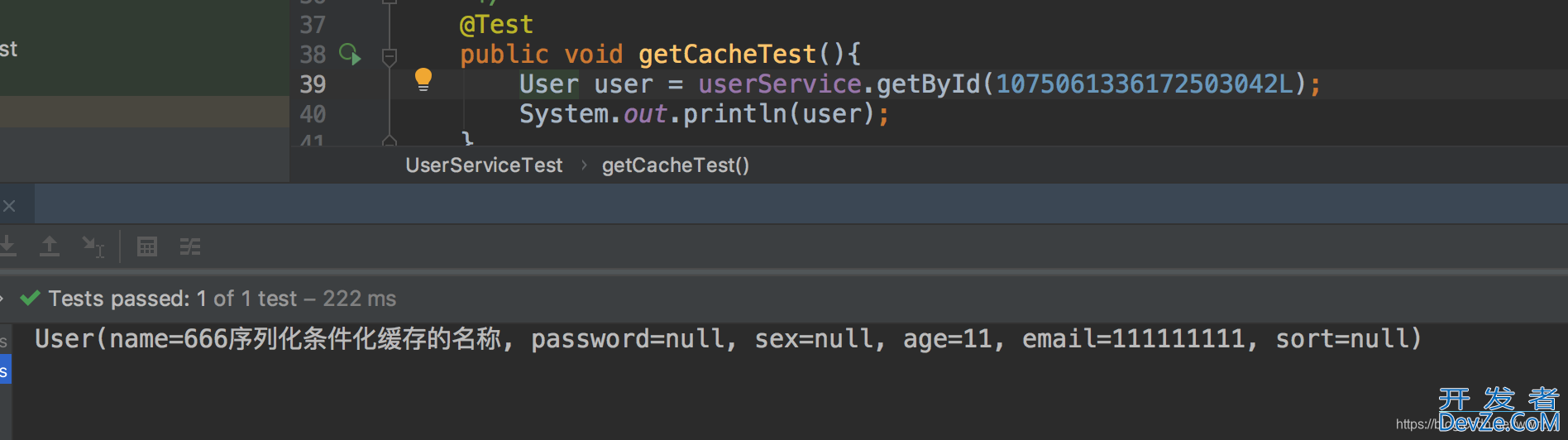Collapse the getCacheTest method fold marker
The width and height of the screenshot is (1568, 440).
click(x=390, y=56)
